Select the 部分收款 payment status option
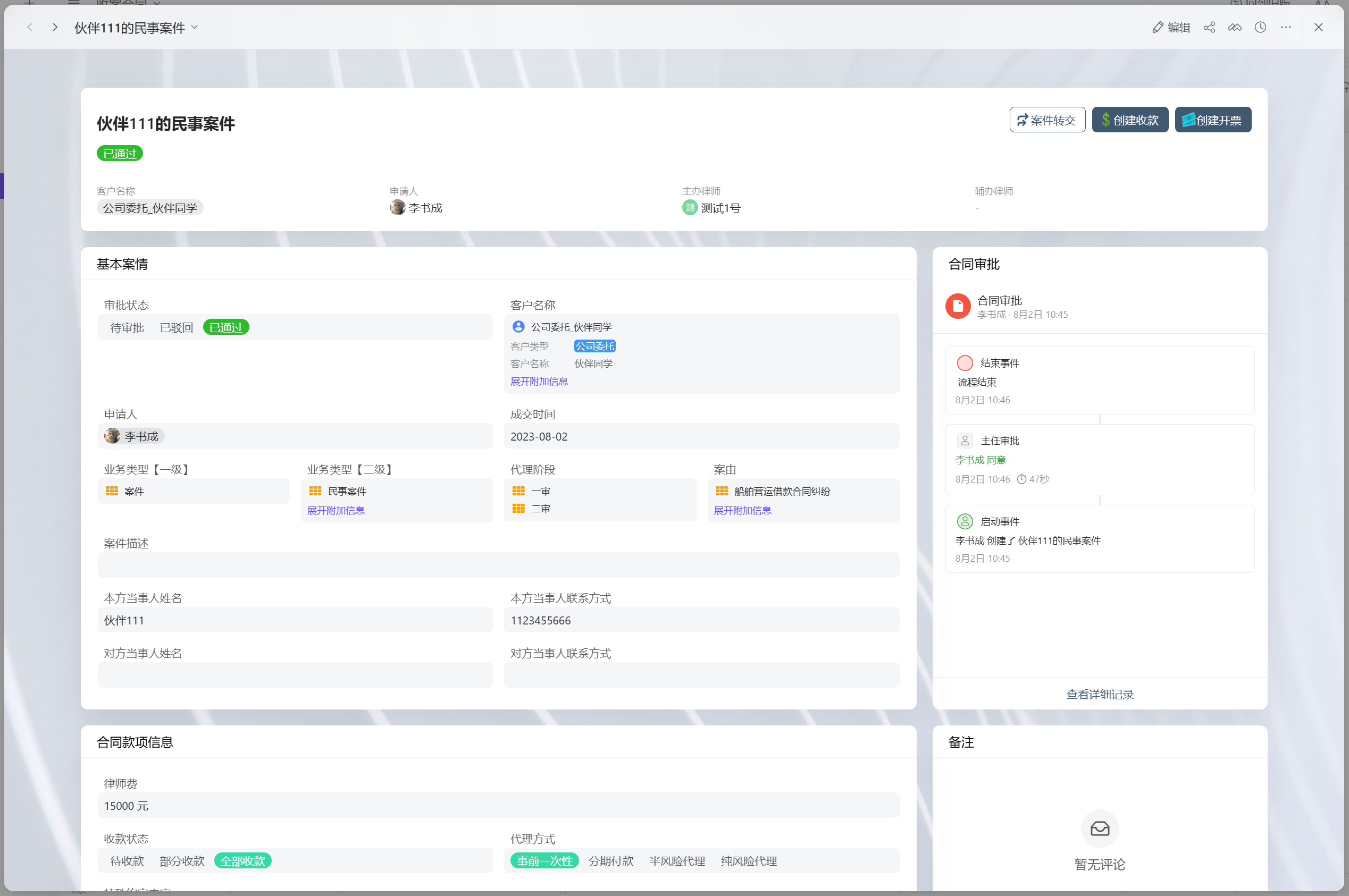1349x896 pixels. 182,860
